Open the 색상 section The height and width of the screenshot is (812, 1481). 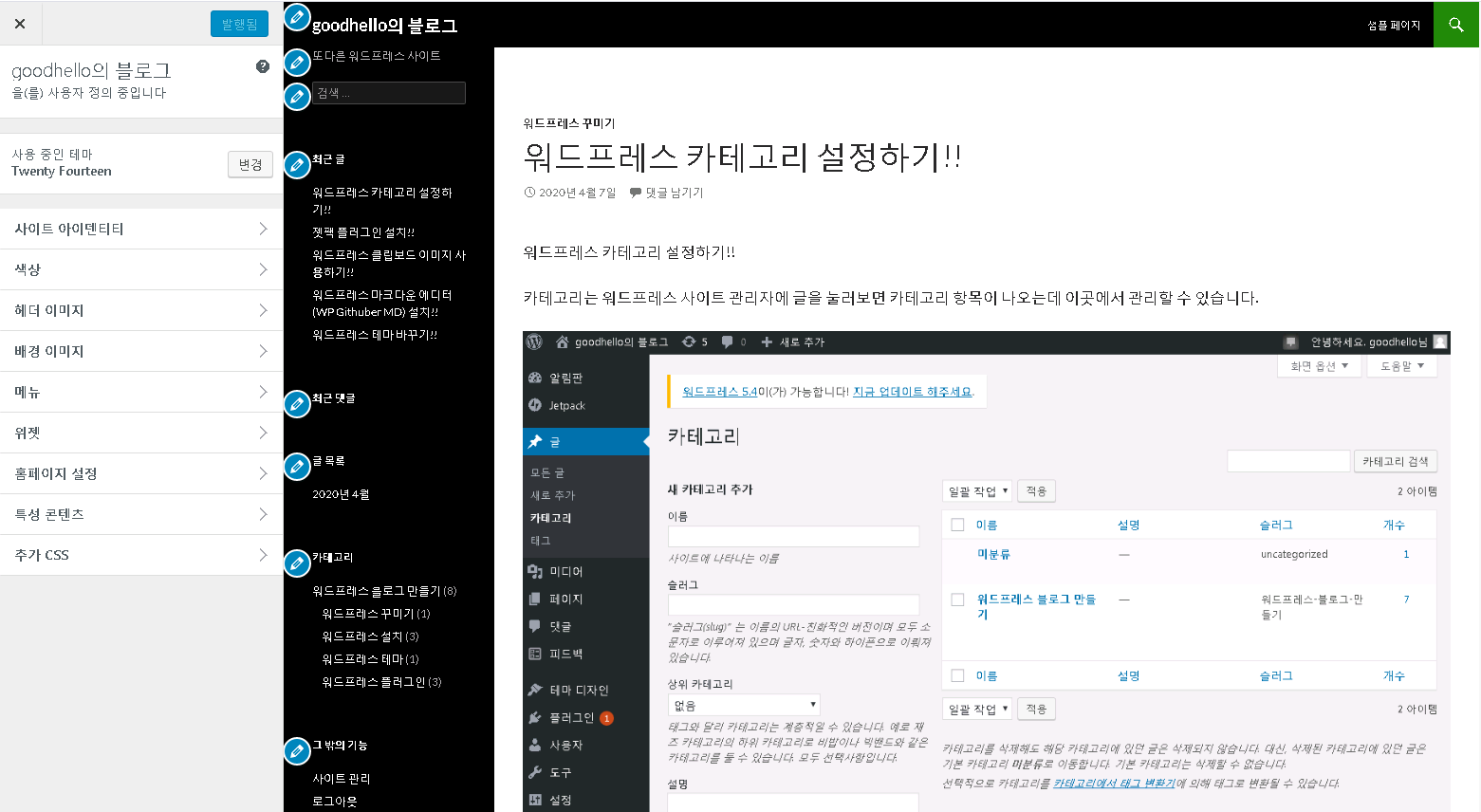(x=141, y=269)
